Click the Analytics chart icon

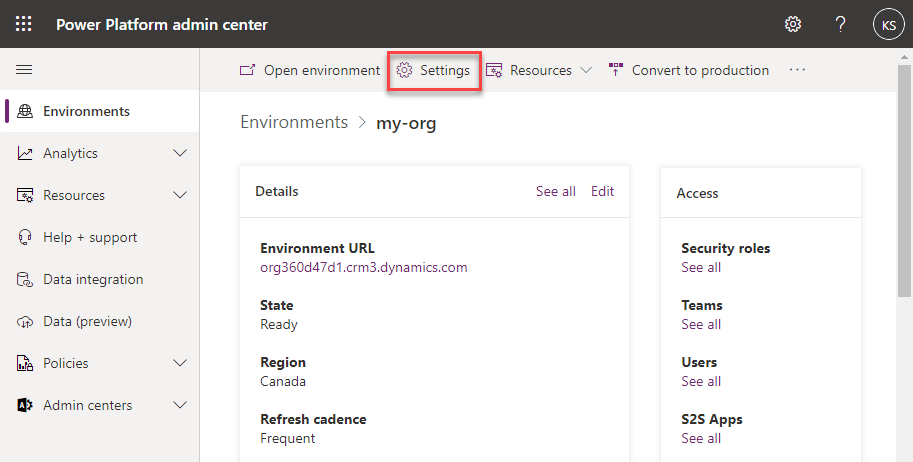click(24, 153)
